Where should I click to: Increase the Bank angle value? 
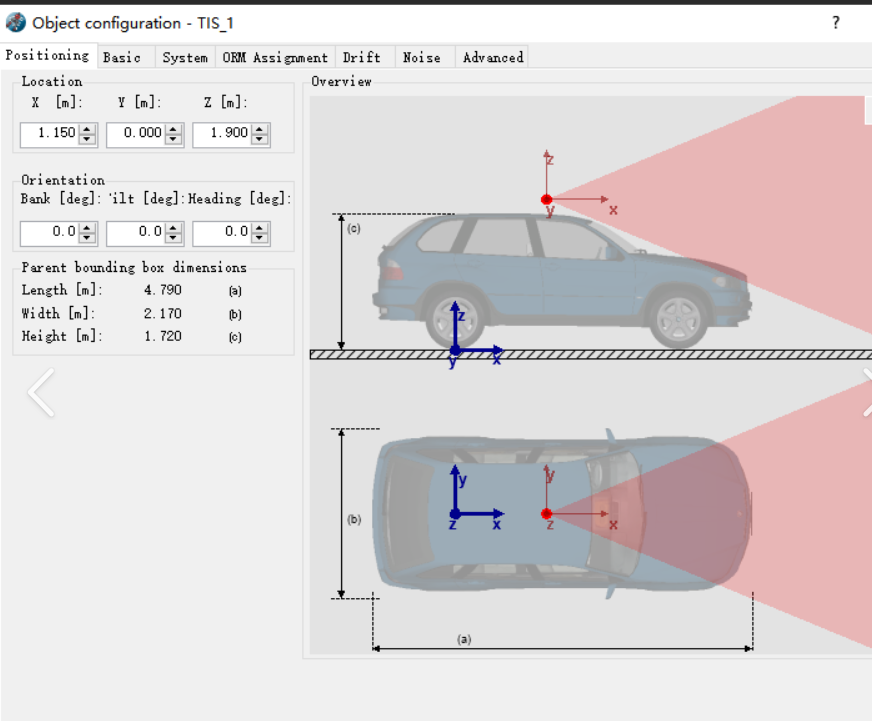pos(87,228)
